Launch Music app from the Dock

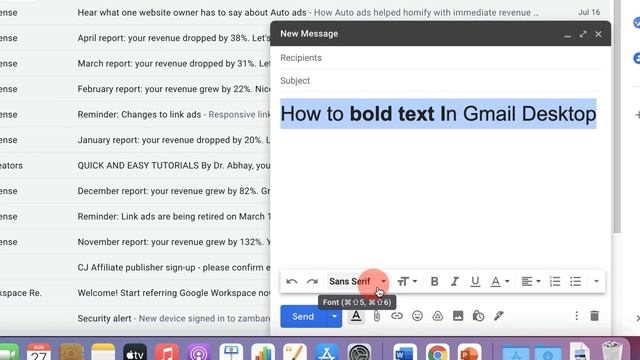click(x=167, y=352)
